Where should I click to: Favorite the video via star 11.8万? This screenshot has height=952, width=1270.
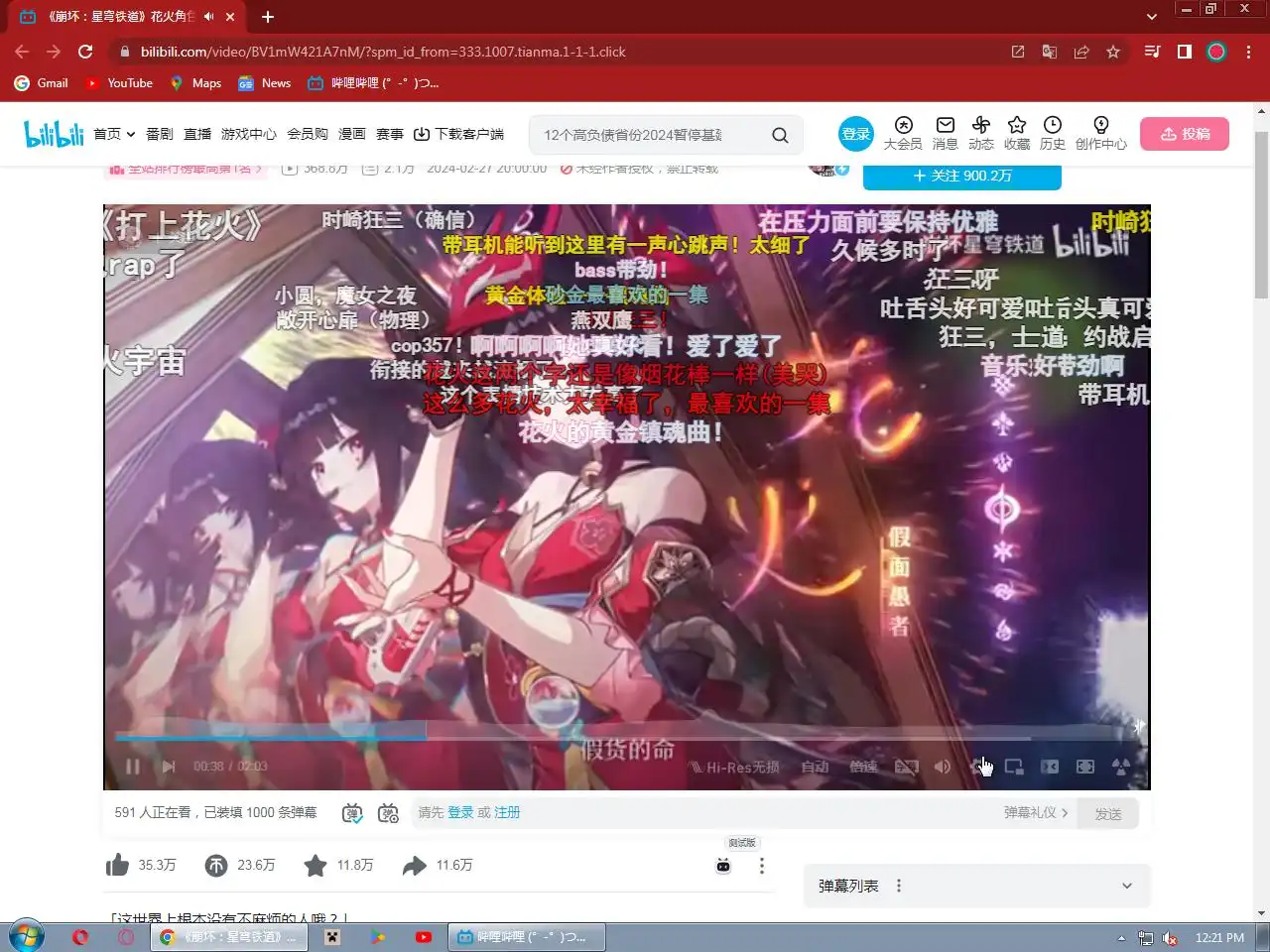316,865
